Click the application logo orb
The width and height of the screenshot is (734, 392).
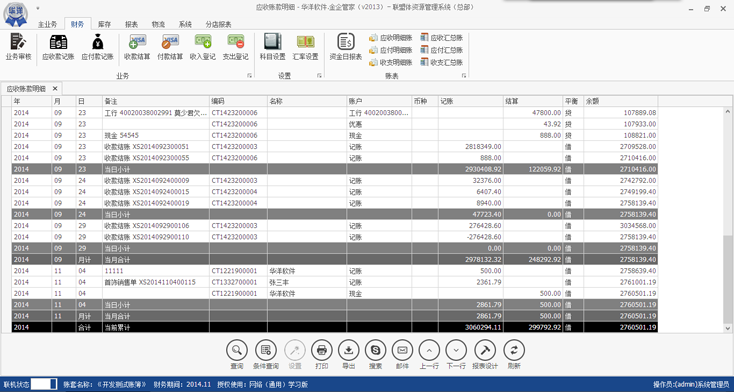[15, 14]
